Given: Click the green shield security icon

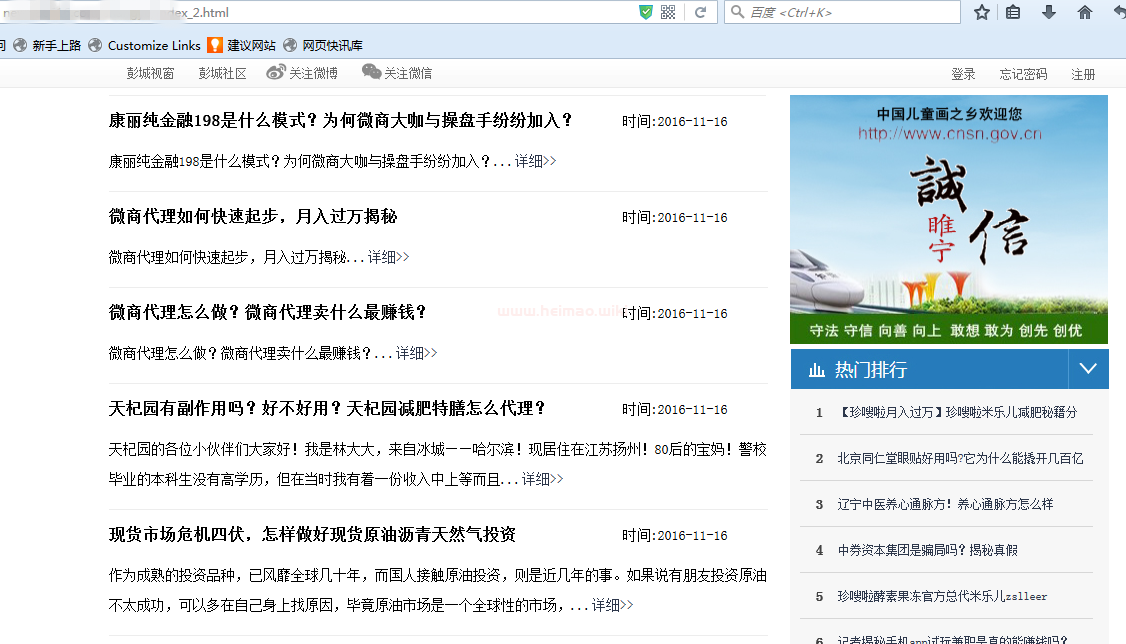Looking at the screenshot, I should (x=646, y=12).
